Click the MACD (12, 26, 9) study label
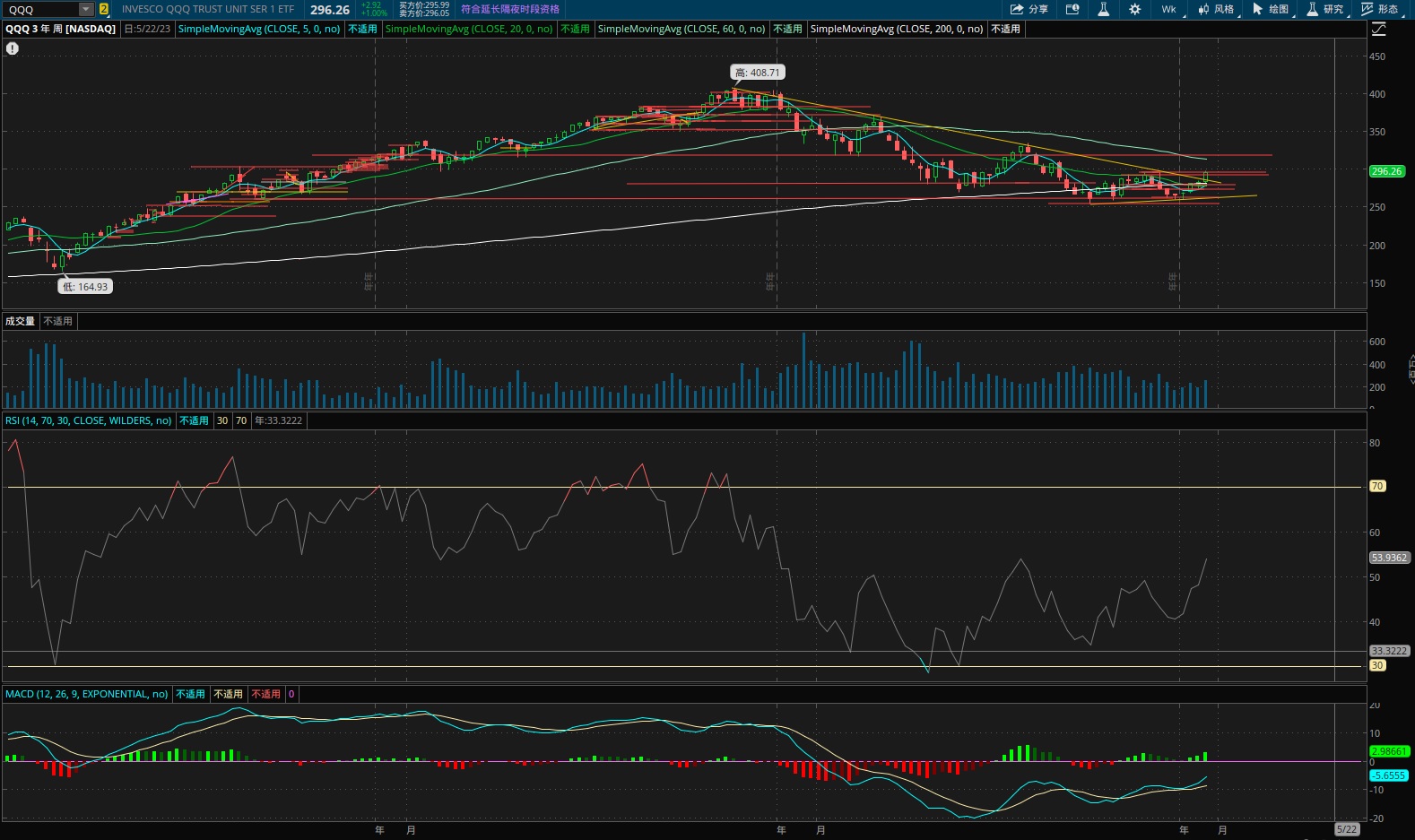 [x=86, y=694]
